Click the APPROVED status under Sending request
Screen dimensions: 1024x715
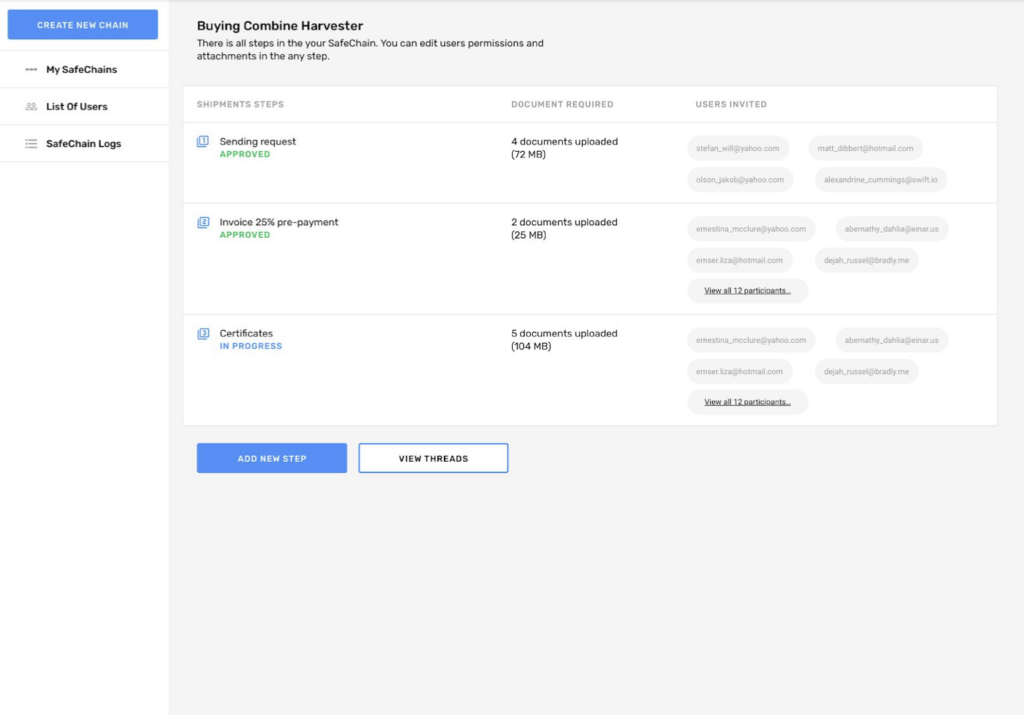246,153
